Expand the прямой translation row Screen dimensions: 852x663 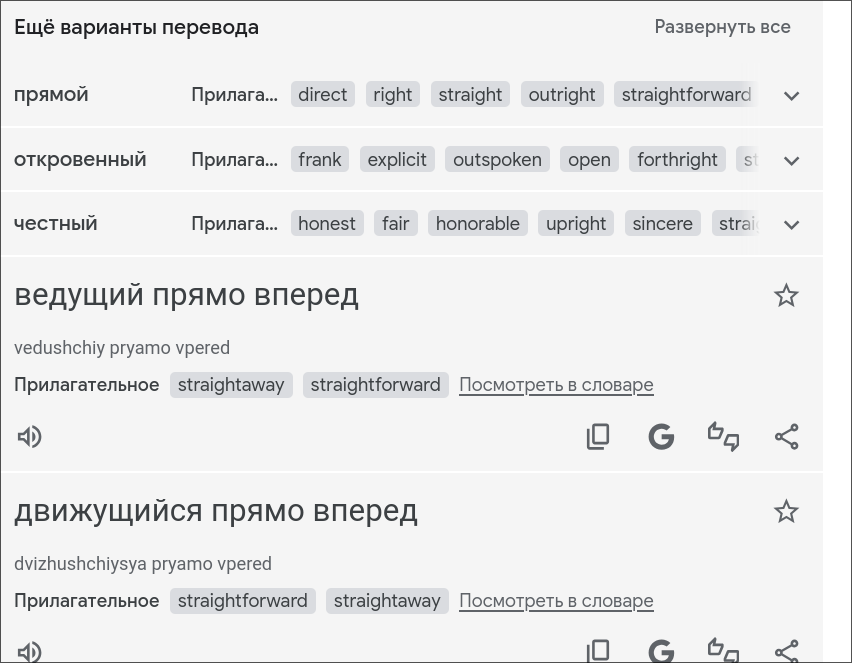[x=791, y=96]
